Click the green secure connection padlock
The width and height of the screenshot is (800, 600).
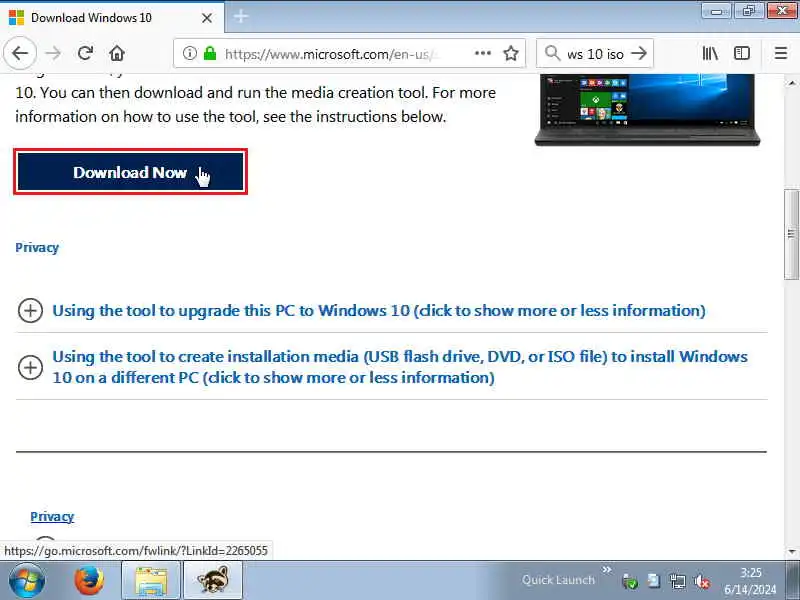[210, 53]
